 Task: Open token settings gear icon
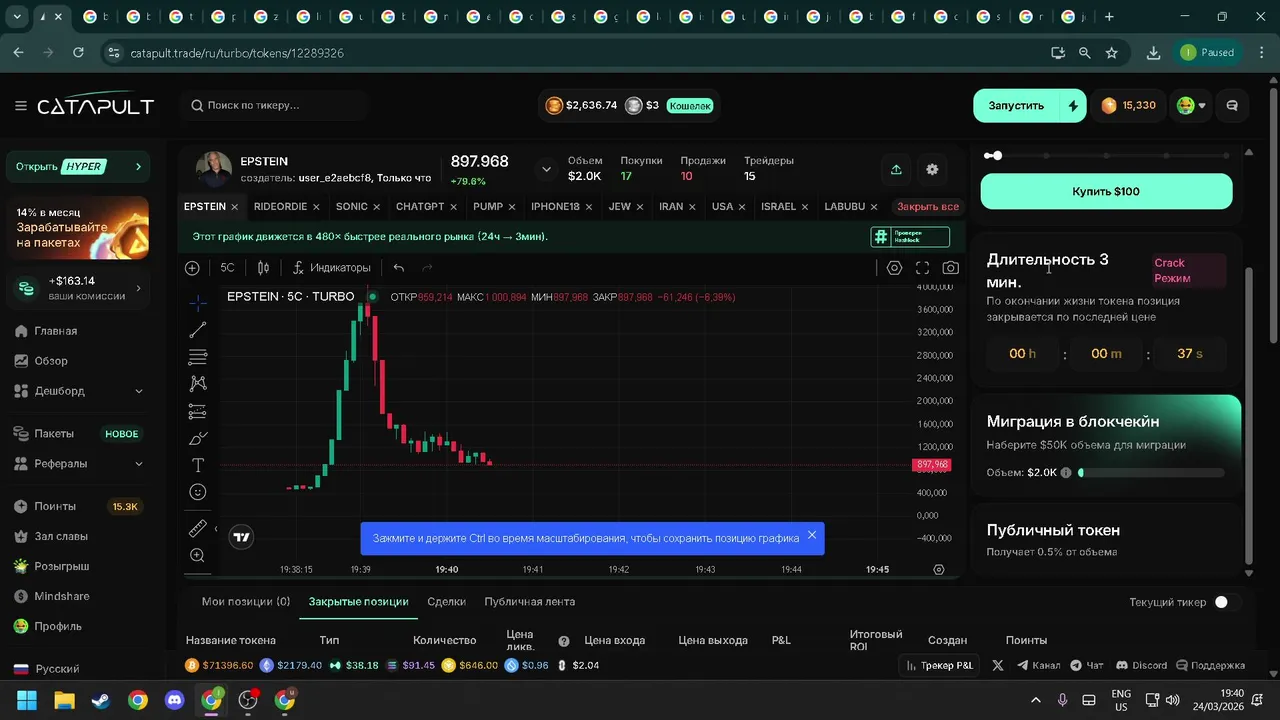coord(932,170)
